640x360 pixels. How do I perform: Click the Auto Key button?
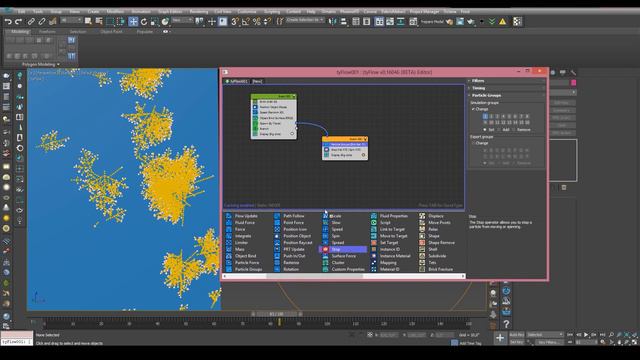pyautogui.click(x=517, y=335)
